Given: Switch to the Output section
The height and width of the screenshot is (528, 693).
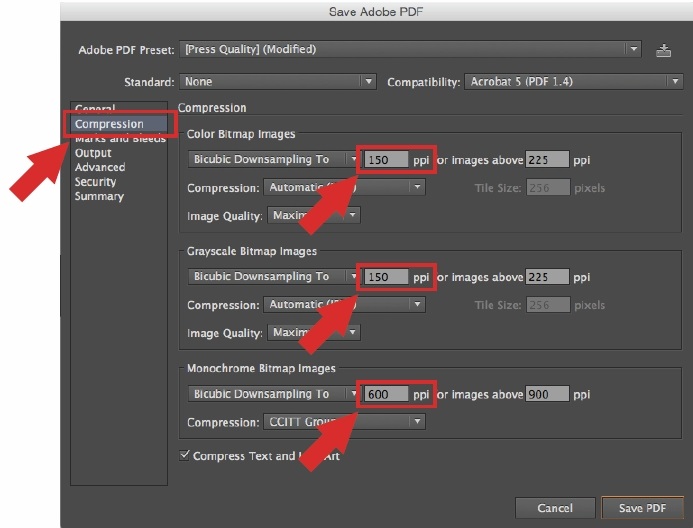Looking at the screenshot, I should (x=93, y=153).
